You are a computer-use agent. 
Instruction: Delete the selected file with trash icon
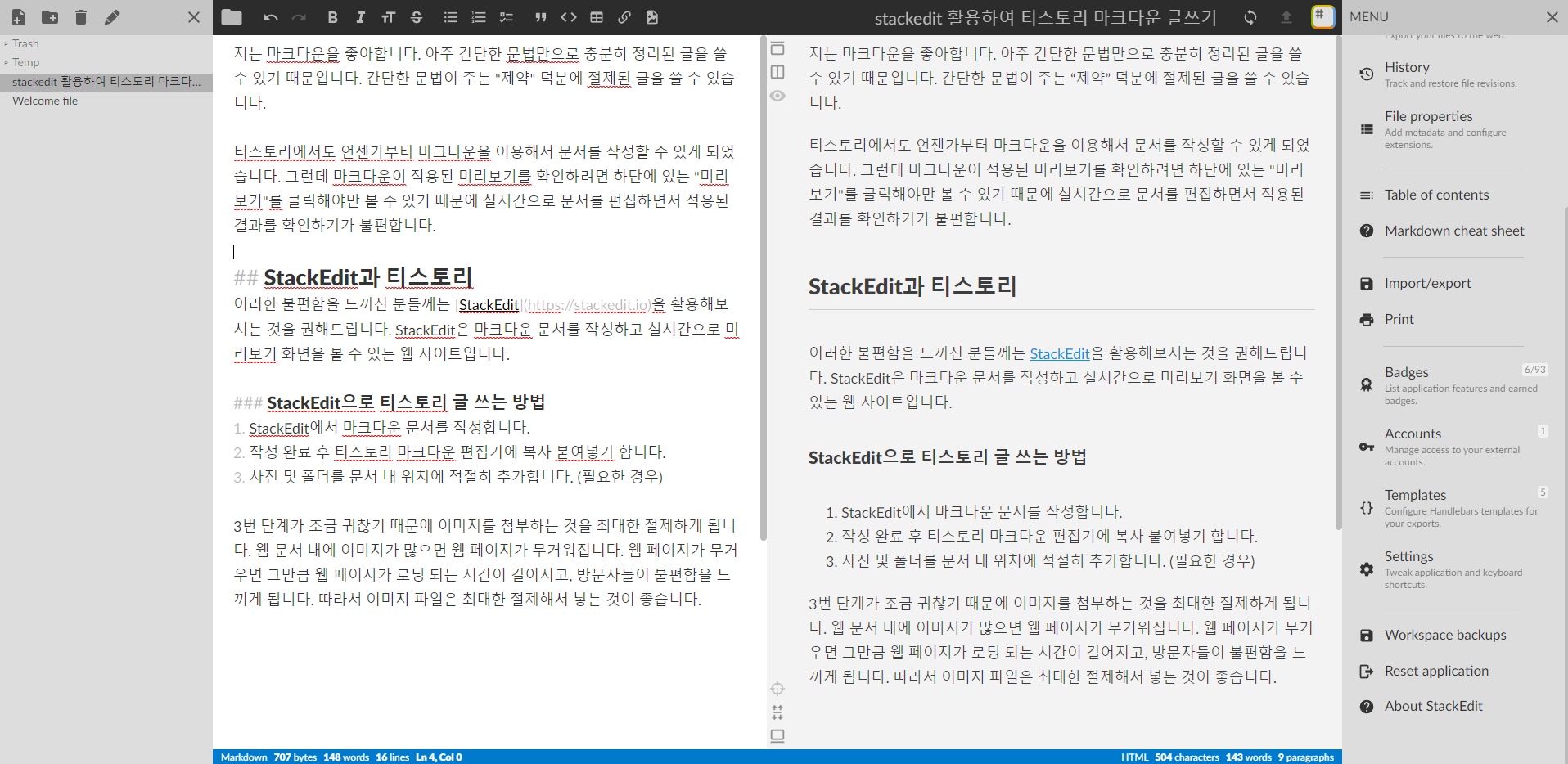81,17
